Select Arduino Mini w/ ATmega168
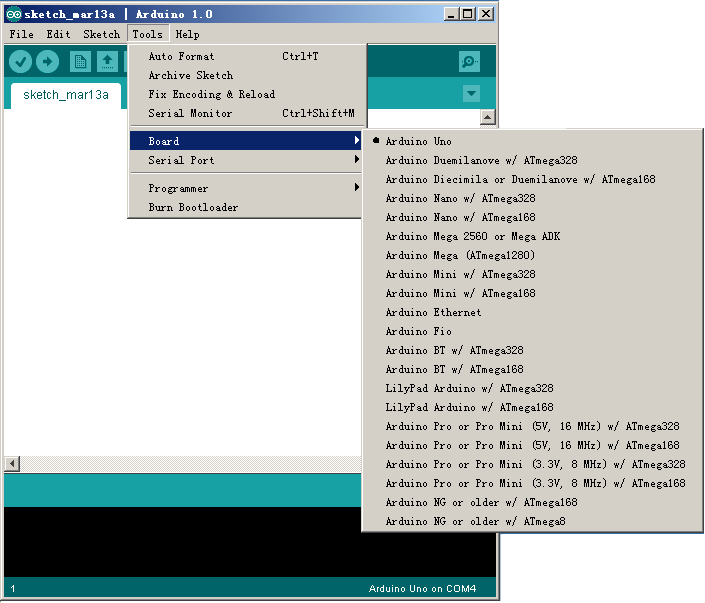Viewport: 705px width, 603px height. pos(532,293)
